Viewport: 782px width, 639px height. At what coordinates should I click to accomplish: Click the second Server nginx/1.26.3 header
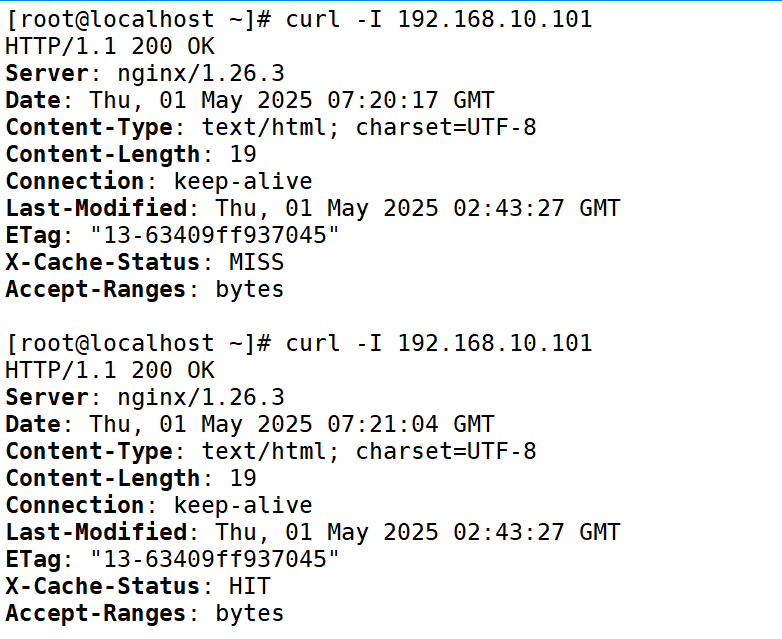tap(145, 398)
